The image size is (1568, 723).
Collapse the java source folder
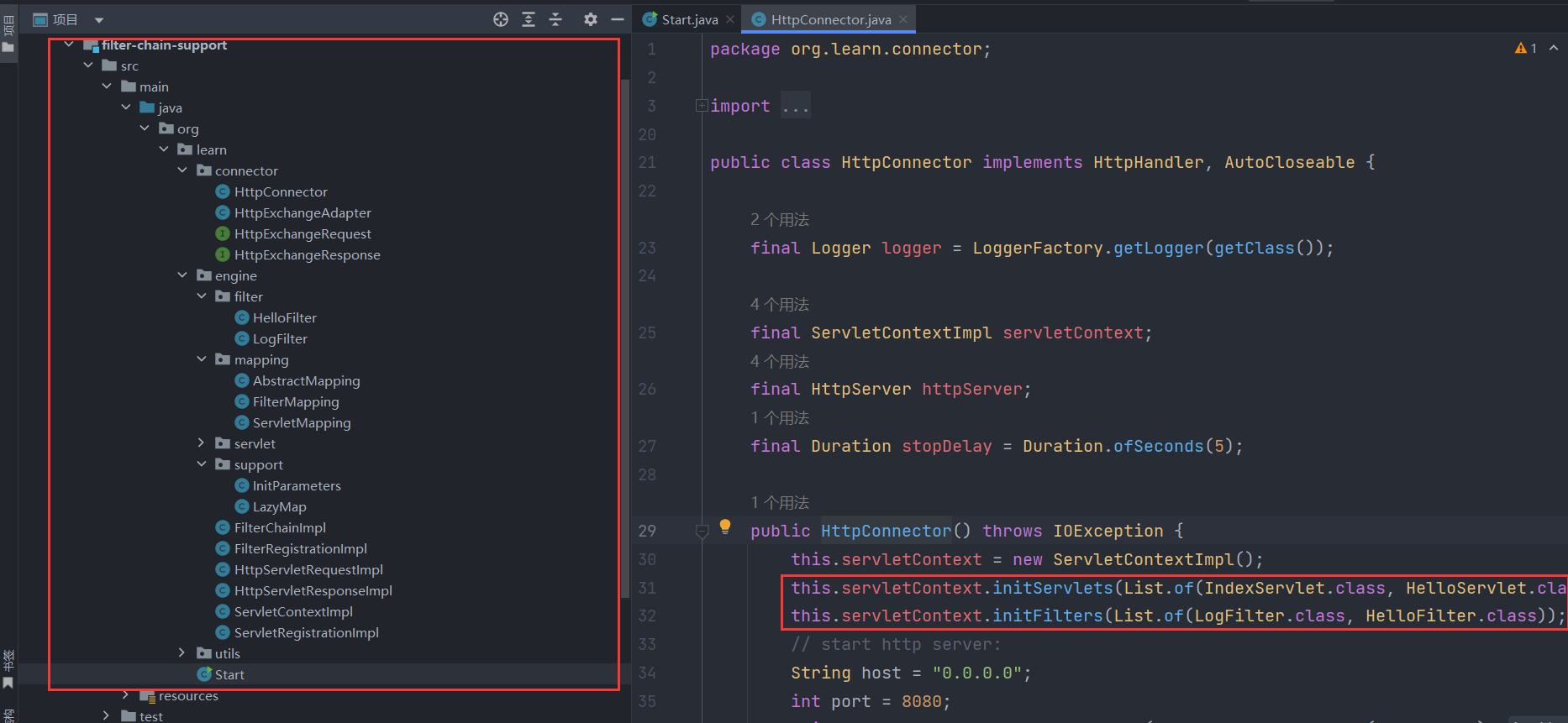pyautogui.click(x=126, y=107)
